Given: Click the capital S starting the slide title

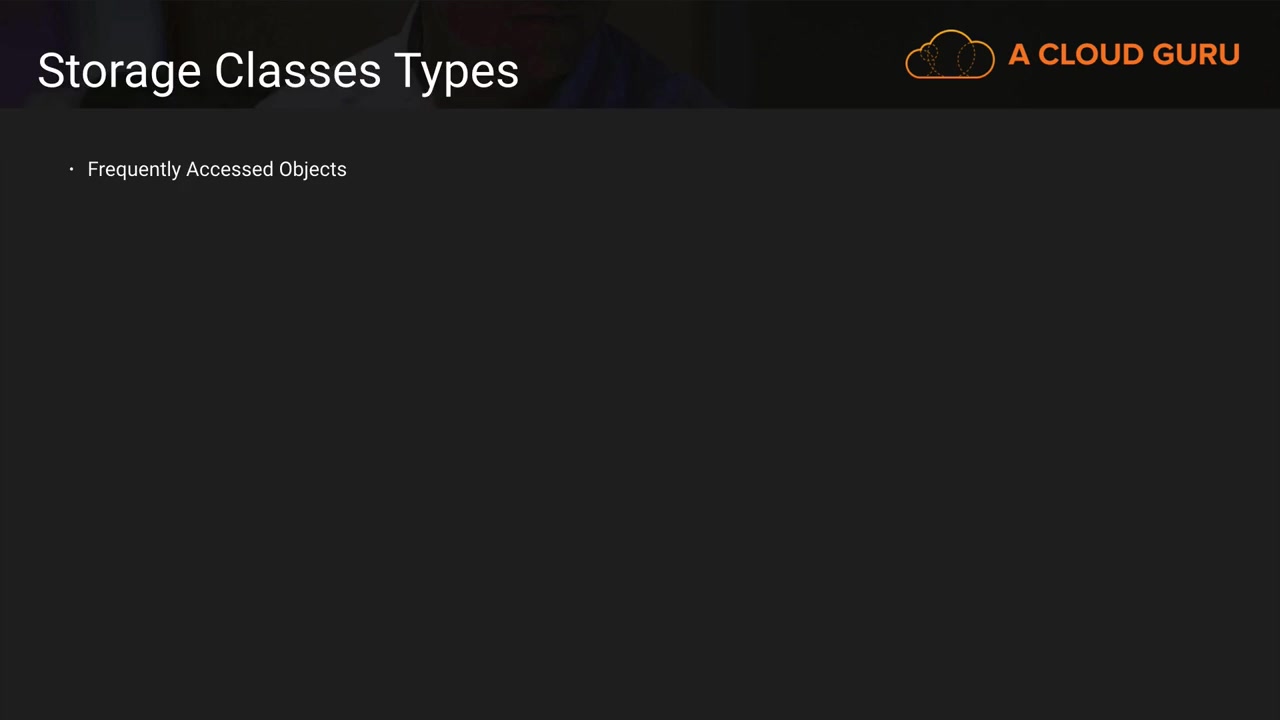Looking at the screenshot, I should pos(51,72).
